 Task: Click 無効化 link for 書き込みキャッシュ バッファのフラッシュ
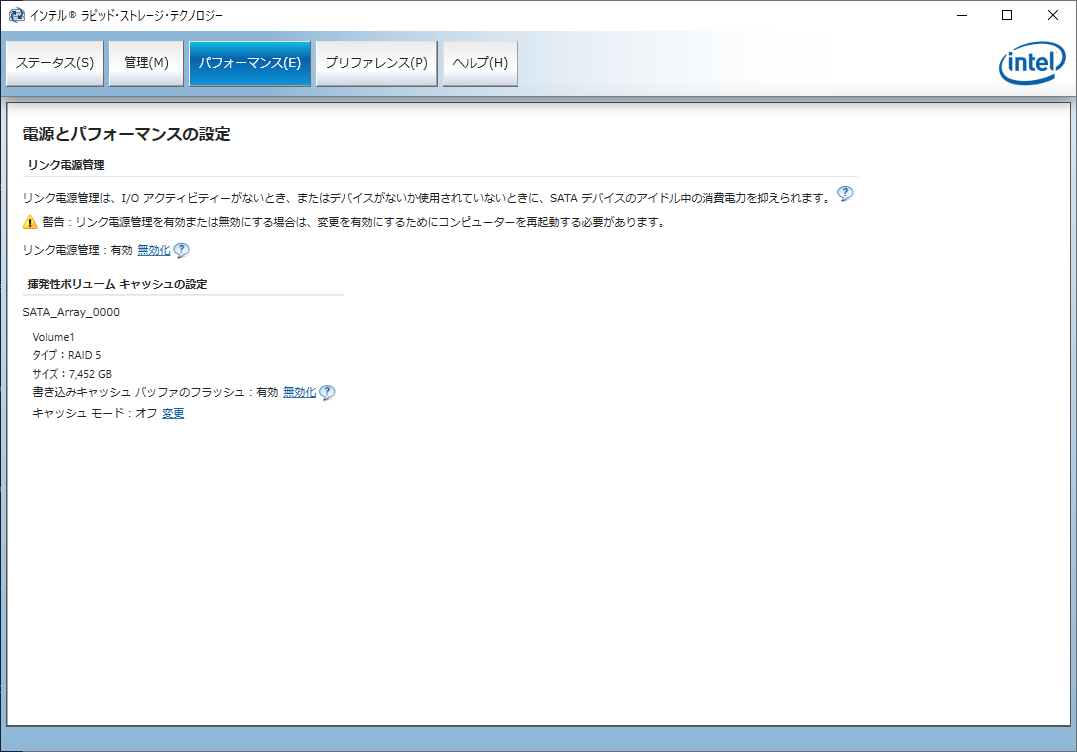tap(299, 392)
